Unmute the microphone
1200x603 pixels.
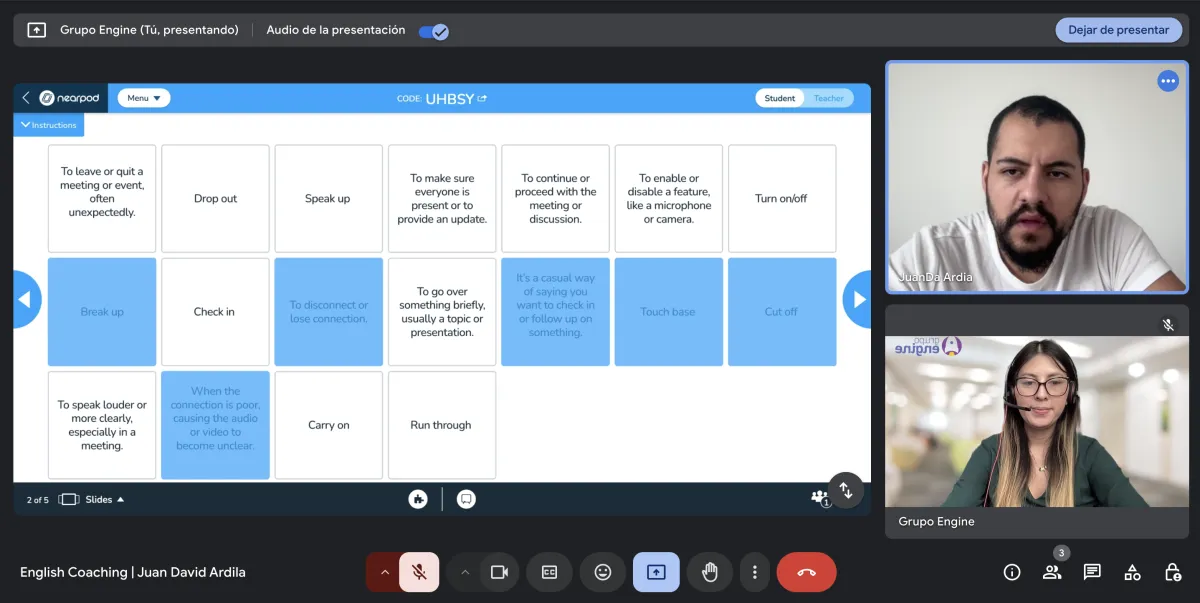click(420, 572)
